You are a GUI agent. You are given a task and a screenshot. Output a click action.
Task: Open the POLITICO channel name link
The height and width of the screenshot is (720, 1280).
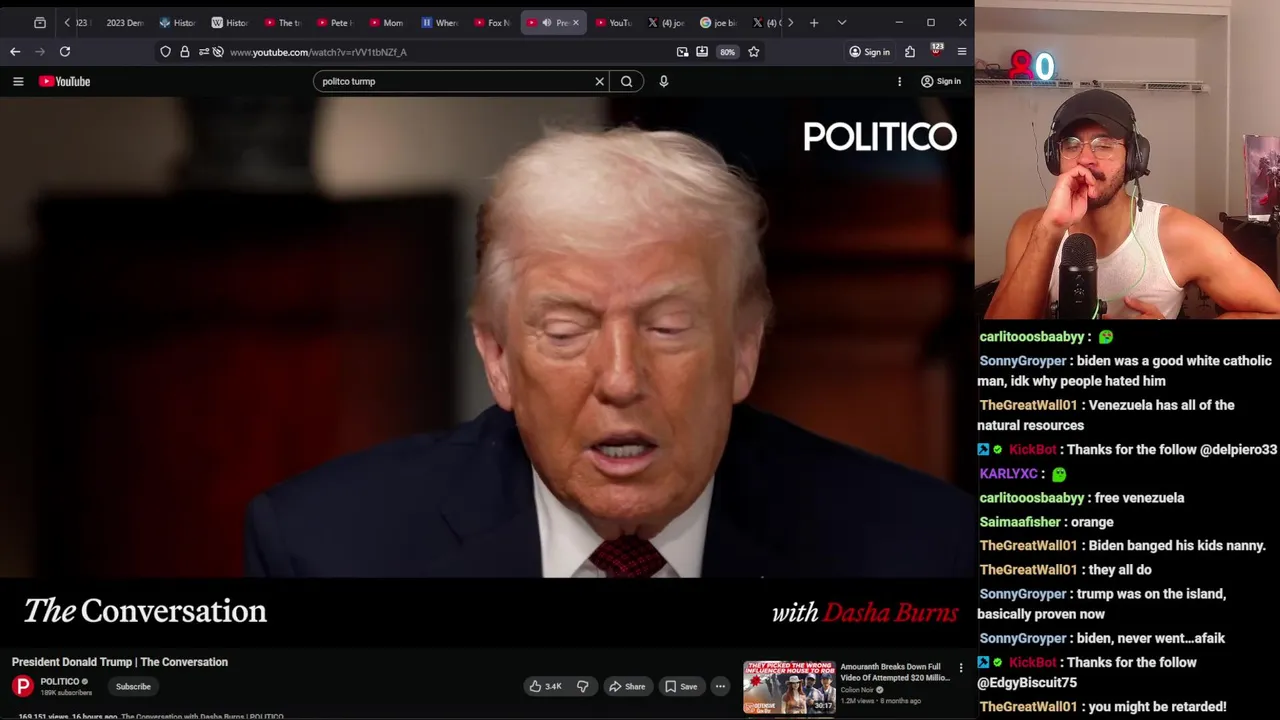(60, 681)
